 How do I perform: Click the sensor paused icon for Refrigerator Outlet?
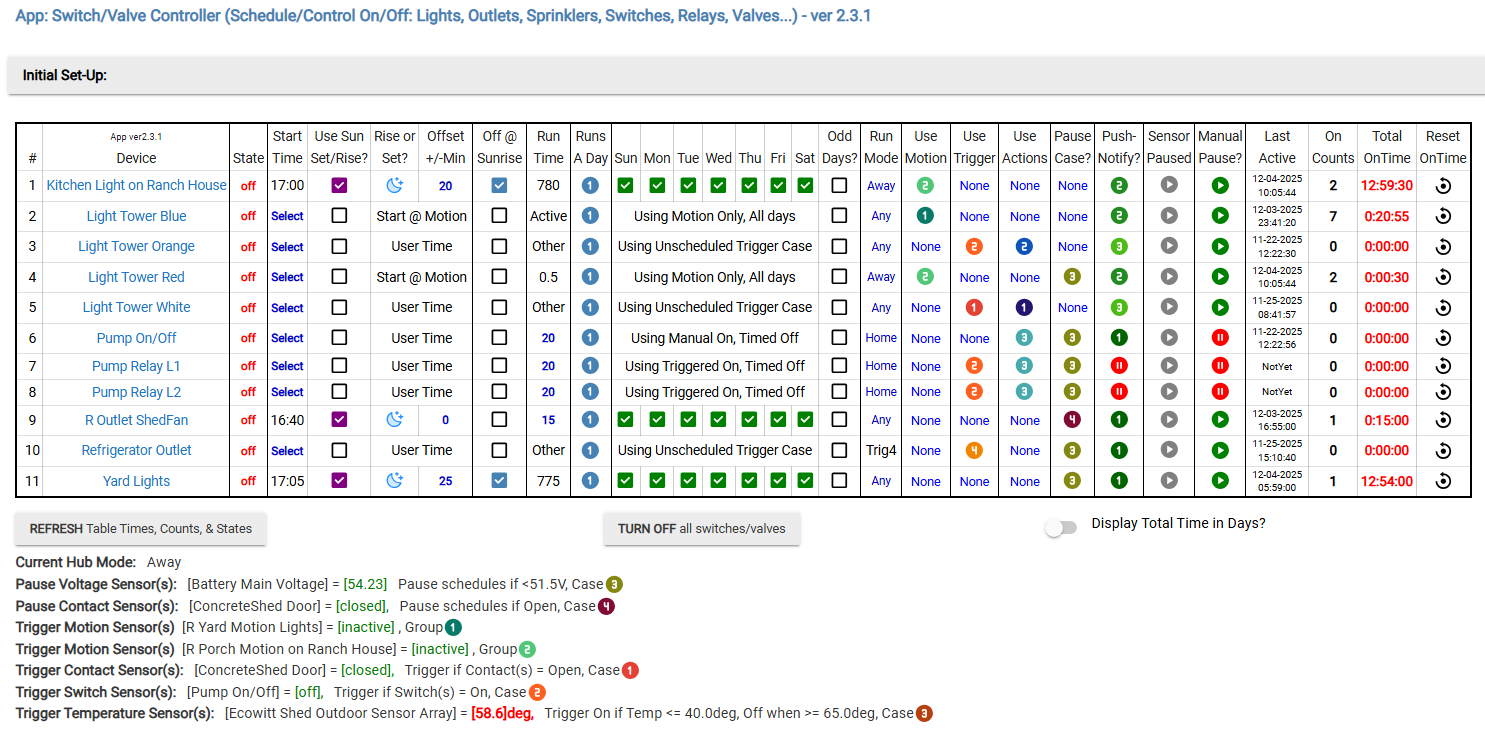[x=1168, y=451]
